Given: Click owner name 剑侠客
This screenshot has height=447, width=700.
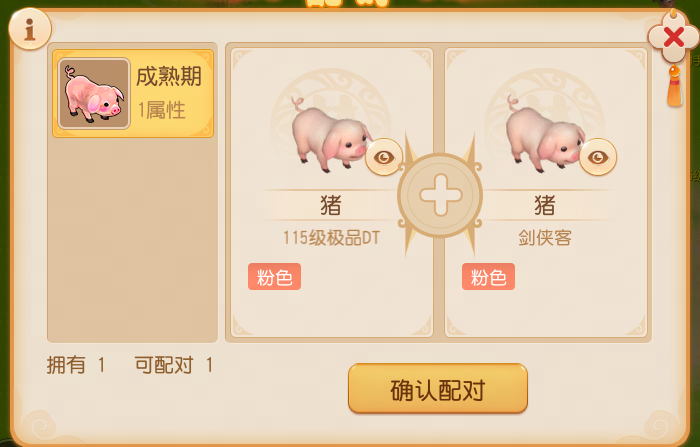Looking at the screenshot, I should (545, 238).
